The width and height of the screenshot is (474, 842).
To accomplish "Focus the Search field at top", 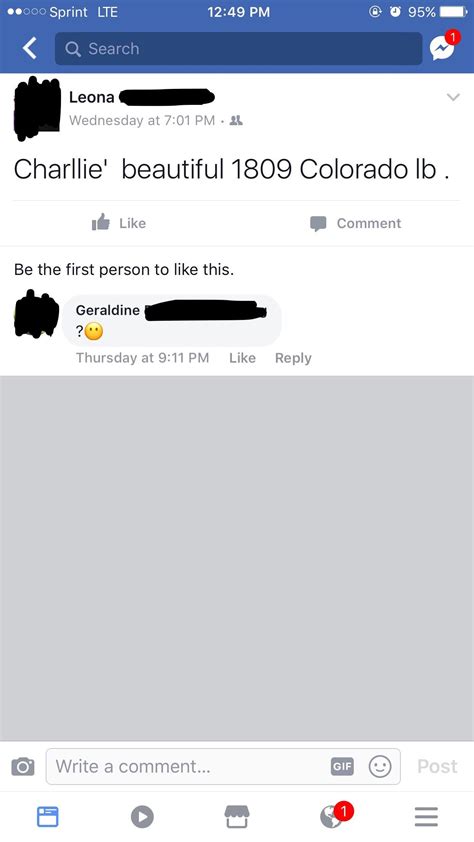I will point(238,48).
